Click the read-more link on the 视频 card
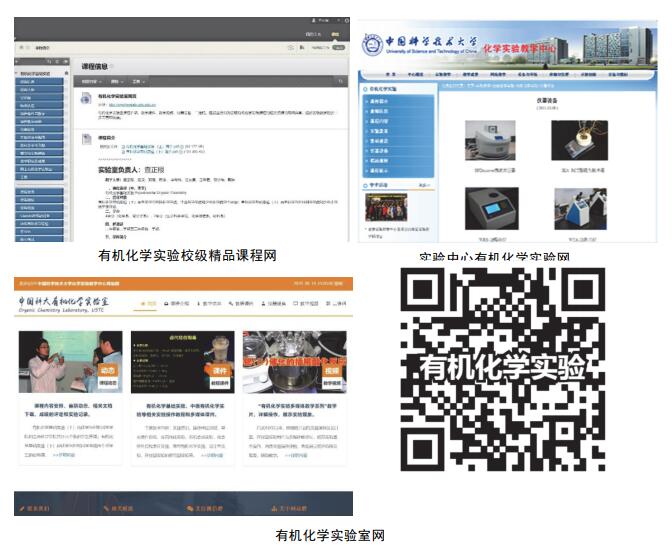The image size is (672, 555). pyautogui.click(x=296, y=455)
